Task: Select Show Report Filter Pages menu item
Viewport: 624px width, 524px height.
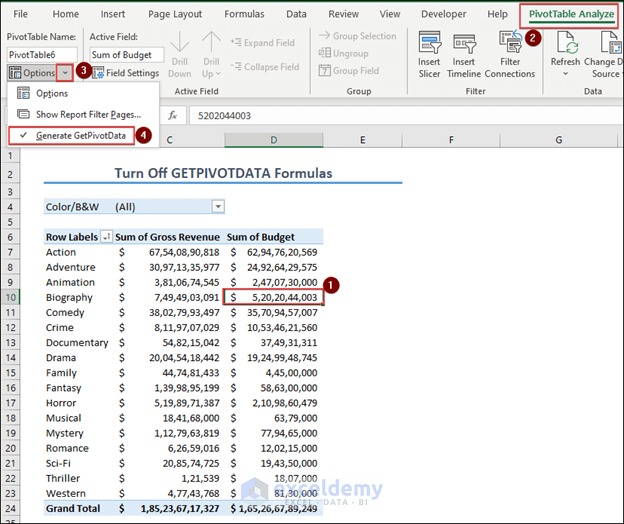Action: (x=88, y=114)
